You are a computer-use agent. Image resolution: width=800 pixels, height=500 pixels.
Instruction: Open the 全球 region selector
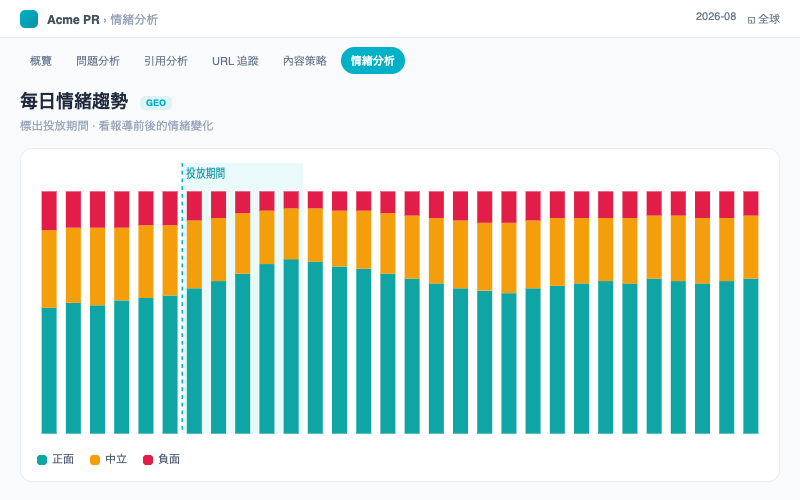click(764, 19)
